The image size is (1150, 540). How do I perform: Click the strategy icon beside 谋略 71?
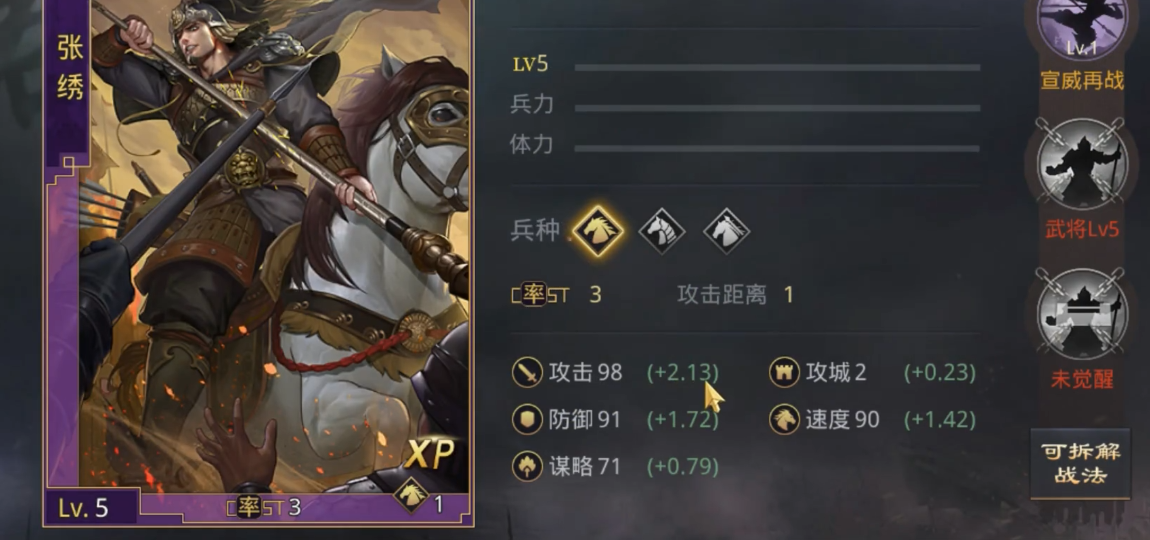[x=527, y=466]
